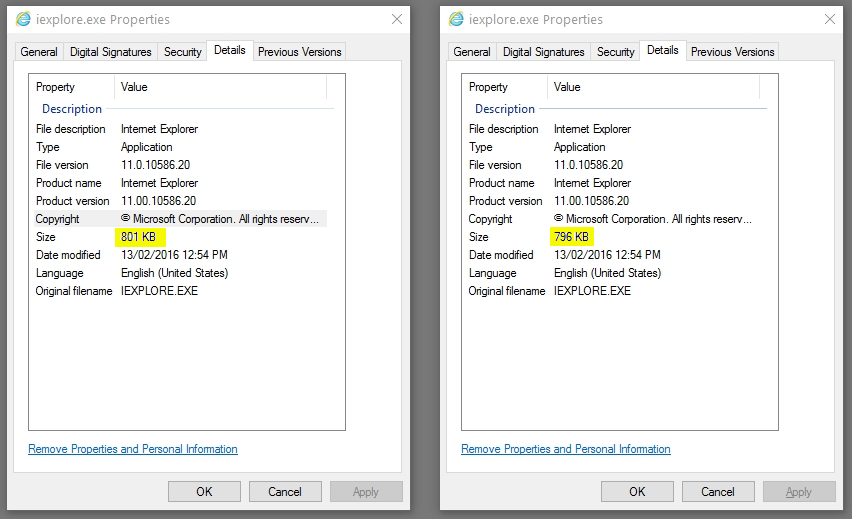This screenshot has height=519, width=852.
Task: Select Date modified value in right window
Action: coord(607,255)
